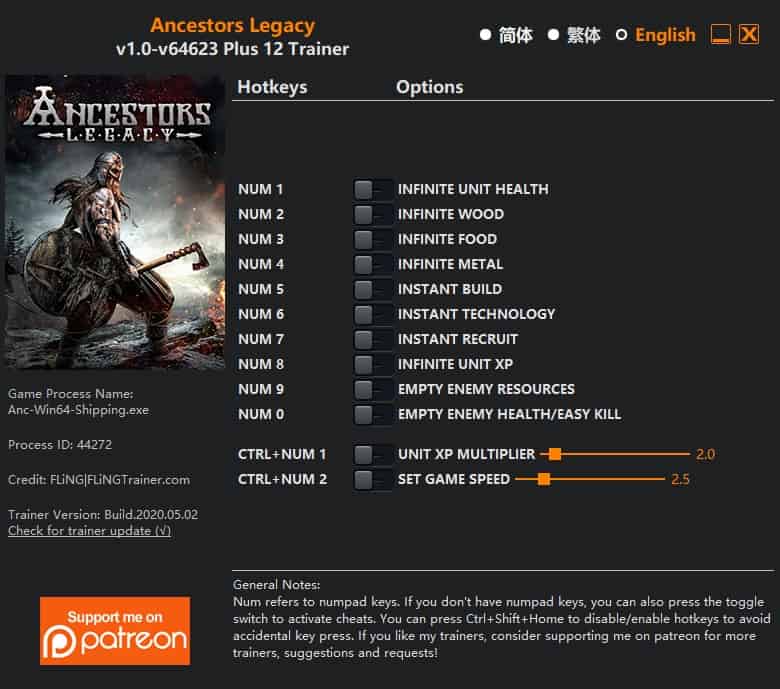Enable the Instant Technology switch

pyautogui.click(x=373, y=314)
